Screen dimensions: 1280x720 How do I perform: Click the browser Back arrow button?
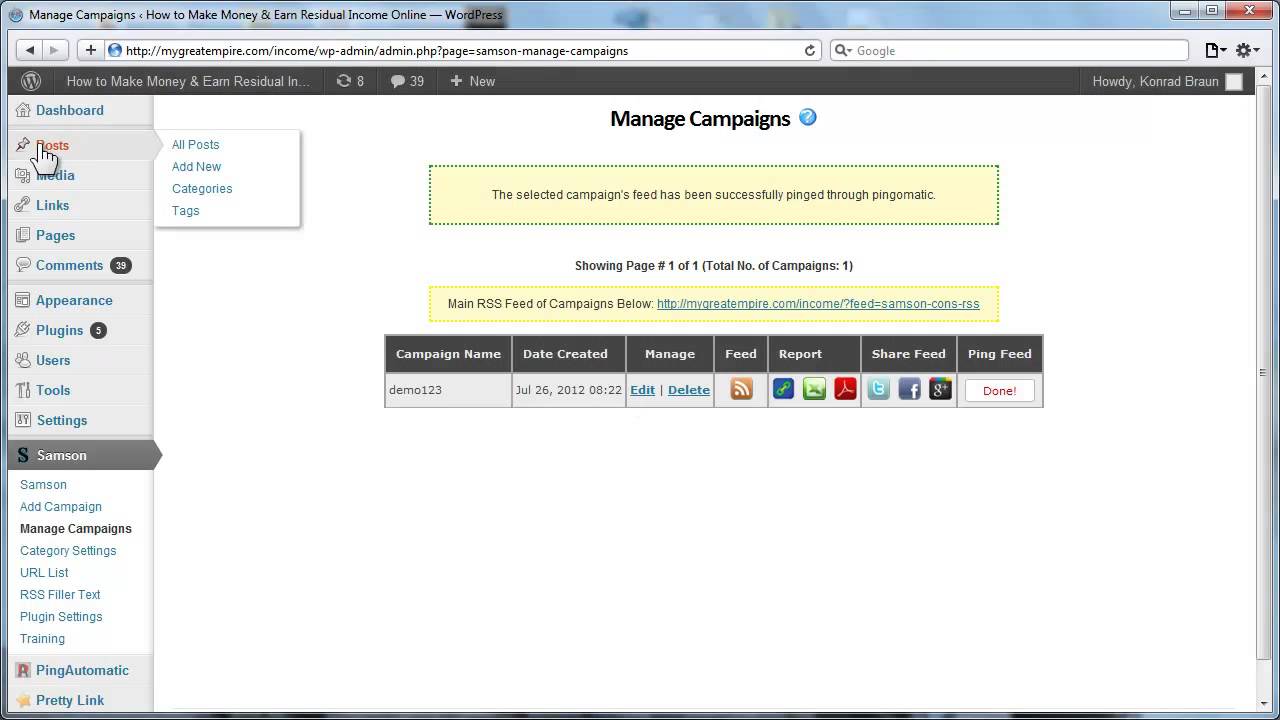point(29,50)
